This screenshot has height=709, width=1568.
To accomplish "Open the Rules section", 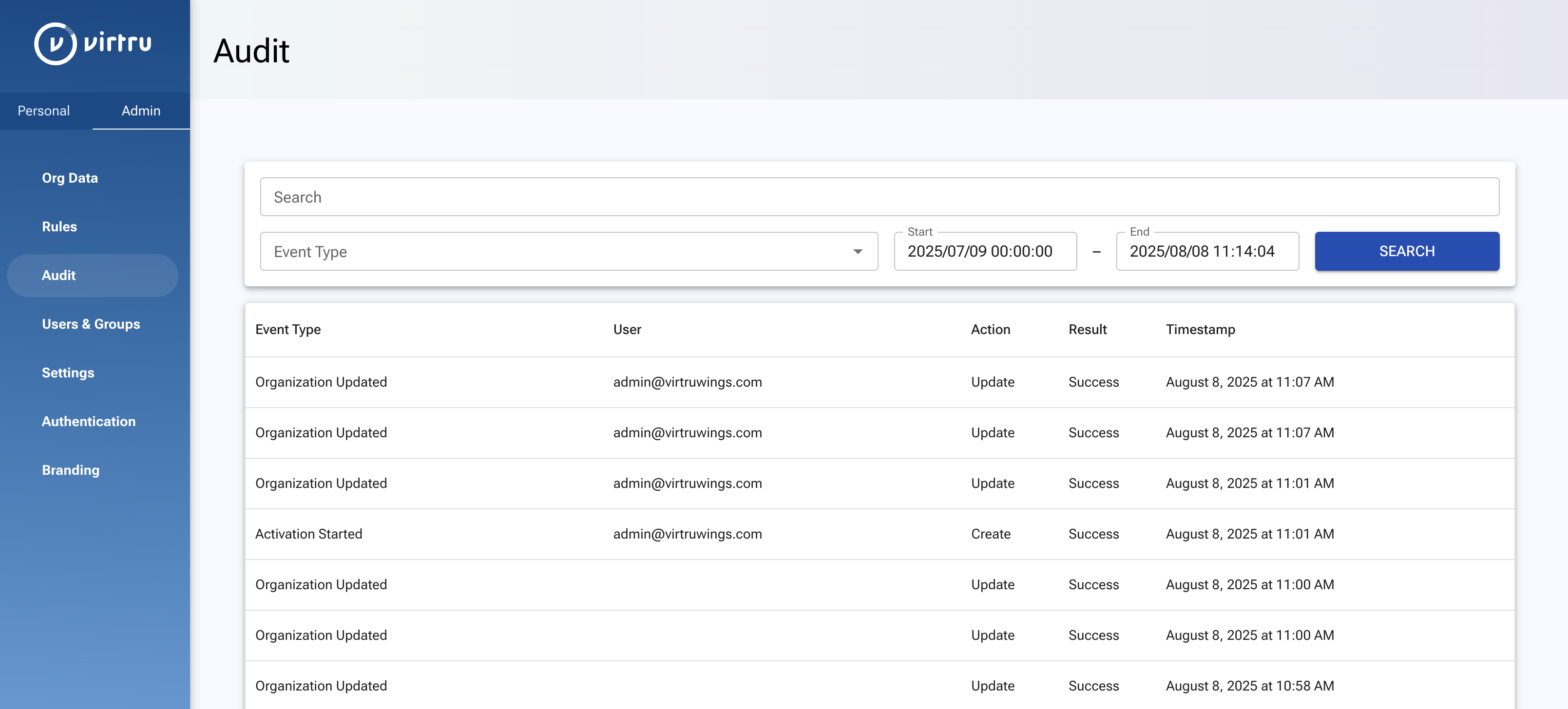I will (59, 227).
